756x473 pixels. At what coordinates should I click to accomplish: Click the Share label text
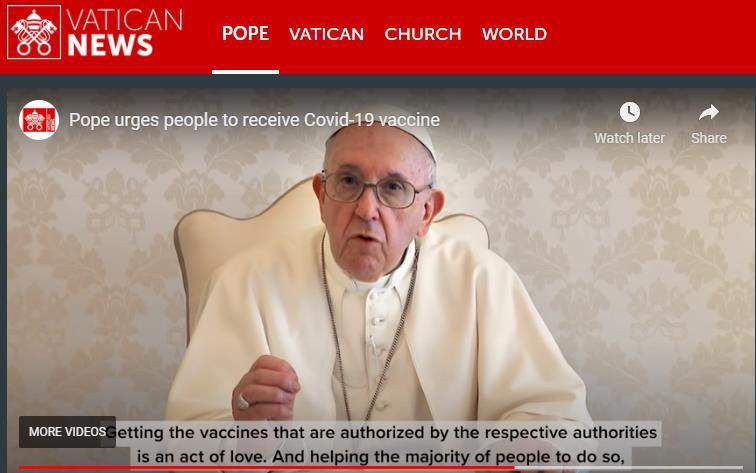[x=709, y=138]
